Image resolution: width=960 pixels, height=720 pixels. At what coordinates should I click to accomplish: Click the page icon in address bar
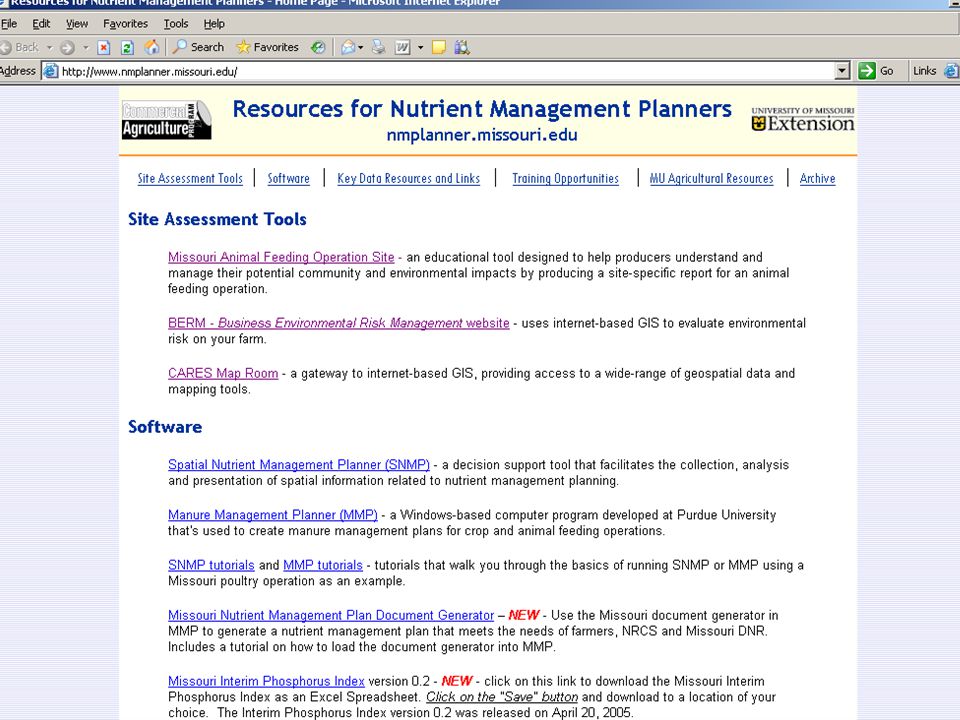coord(51,71)
